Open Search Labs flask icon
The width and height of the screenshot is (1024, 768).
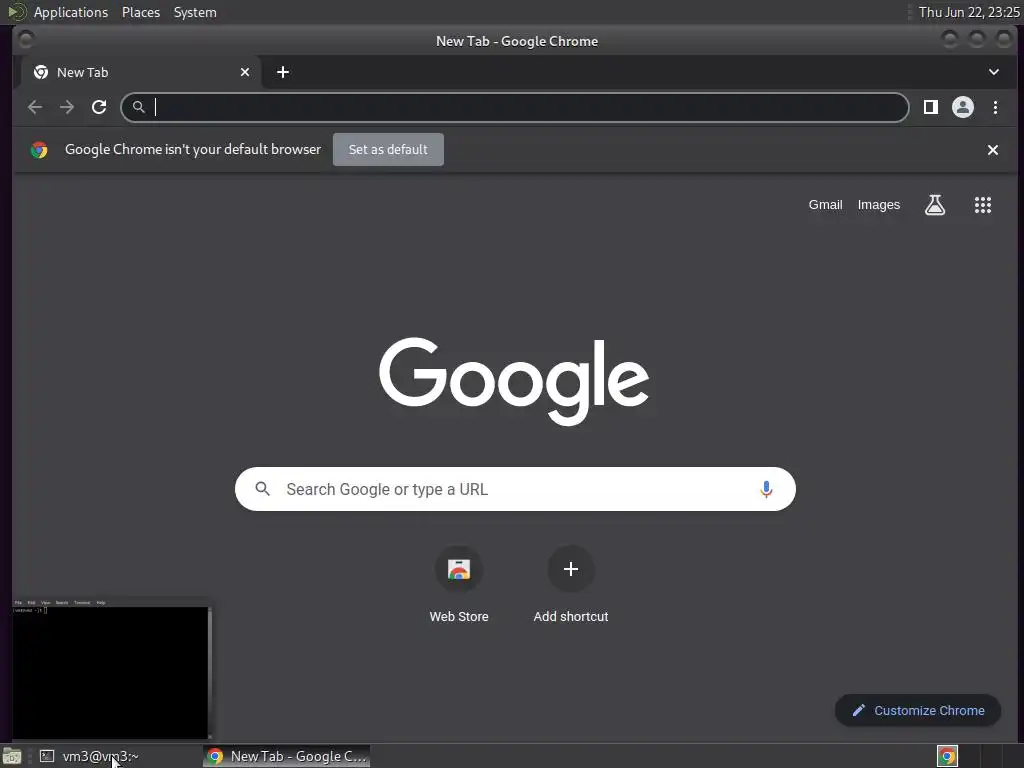935,205
